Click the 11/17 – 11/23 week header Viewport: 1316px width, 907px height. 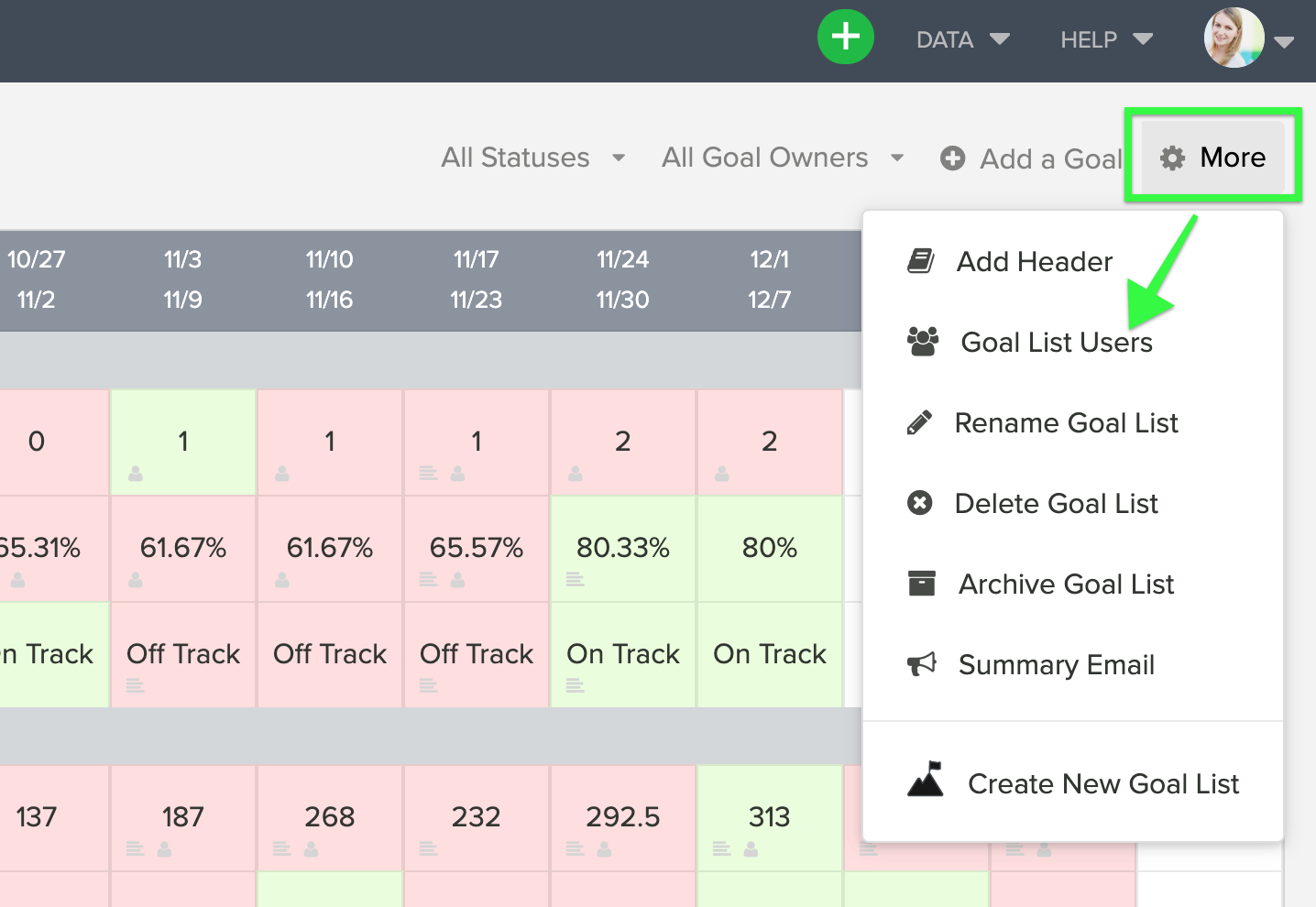(477, 279)
